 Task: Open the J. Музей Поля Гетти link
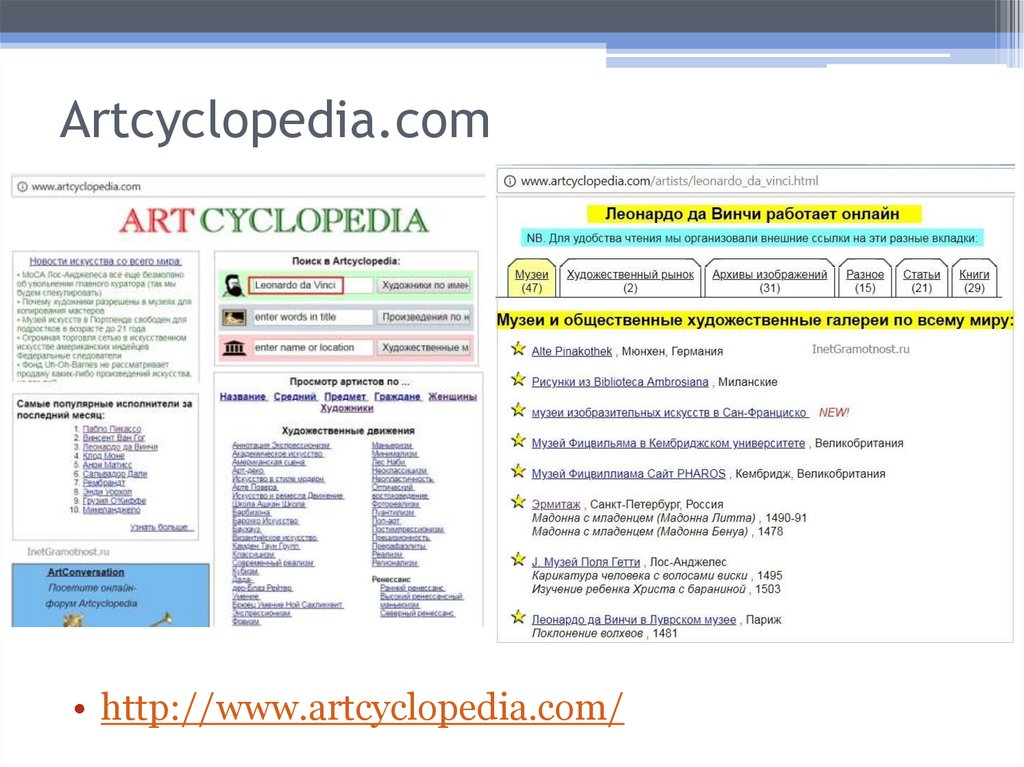(x=586, y=563)
